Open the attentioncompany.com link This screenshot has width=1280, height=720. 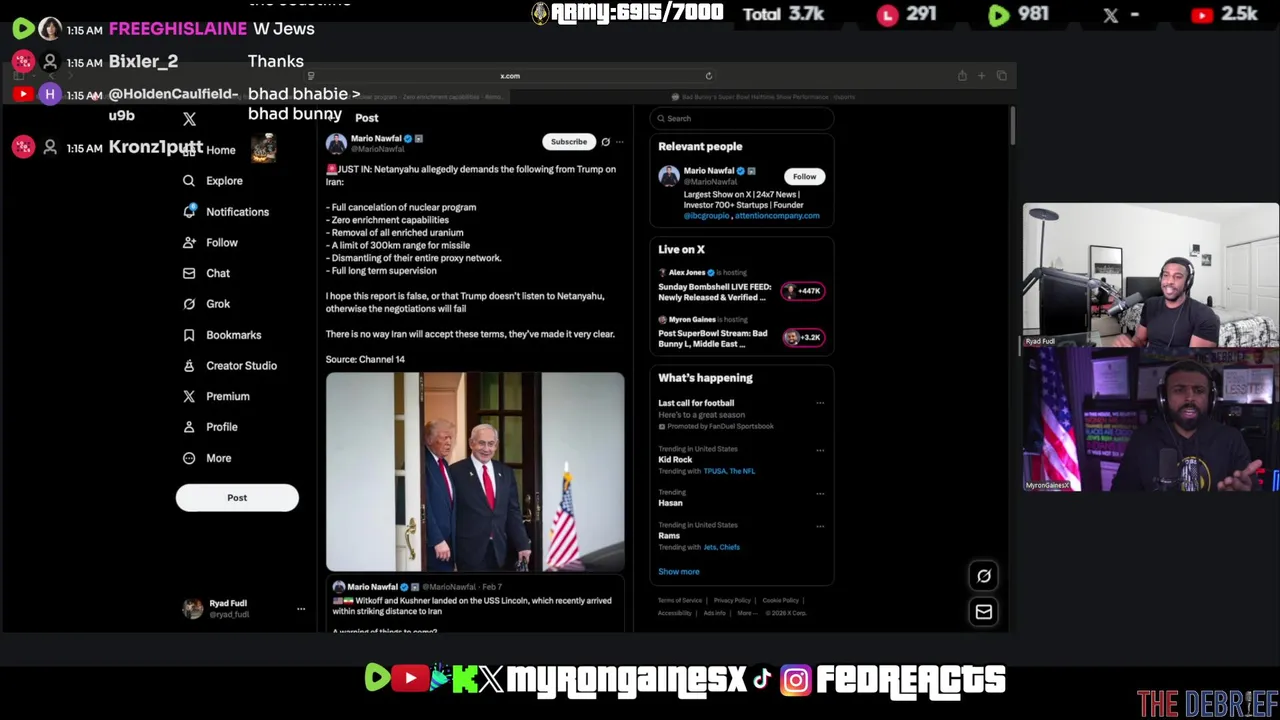(777, 216)
